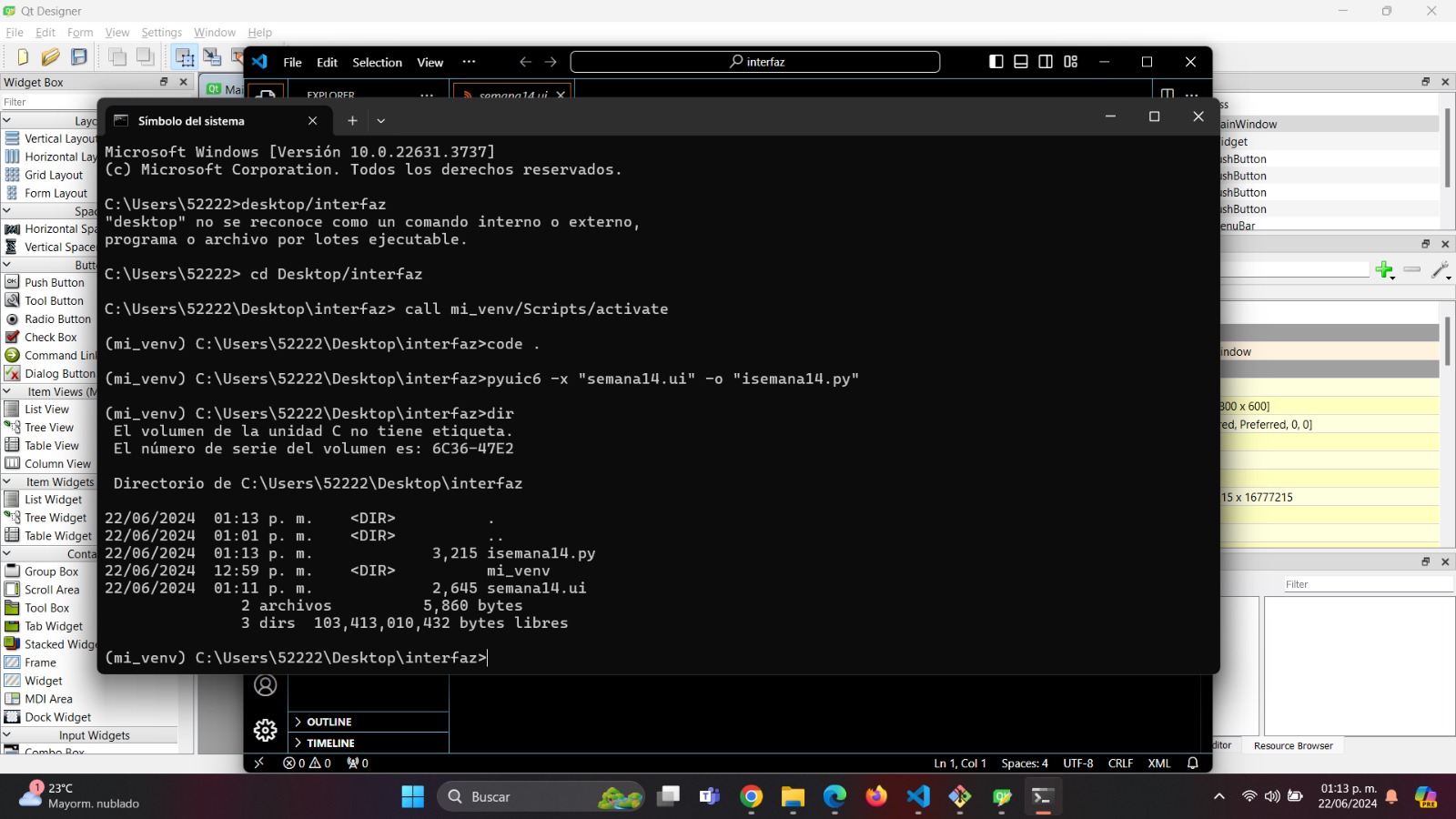Click CRLF line ending status item
Screen dimensions: 1456x819
[x=1120, y=763]
